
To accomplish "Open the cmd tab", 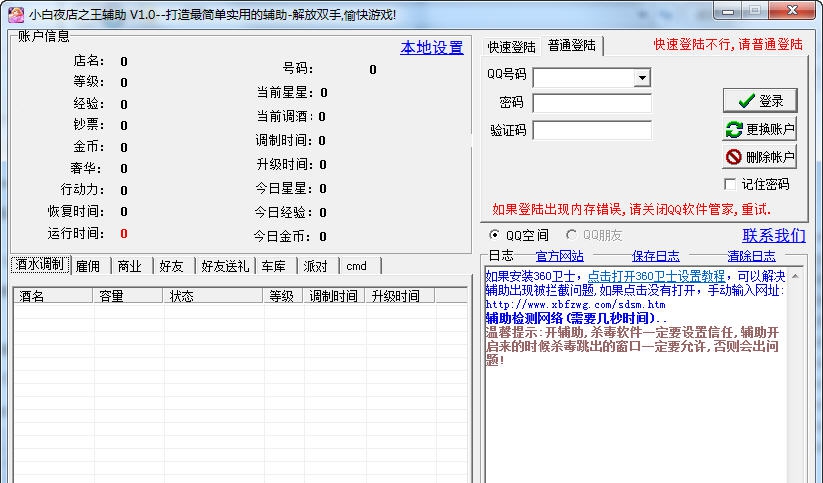I will pyautogui.click(x=357, y=266).
